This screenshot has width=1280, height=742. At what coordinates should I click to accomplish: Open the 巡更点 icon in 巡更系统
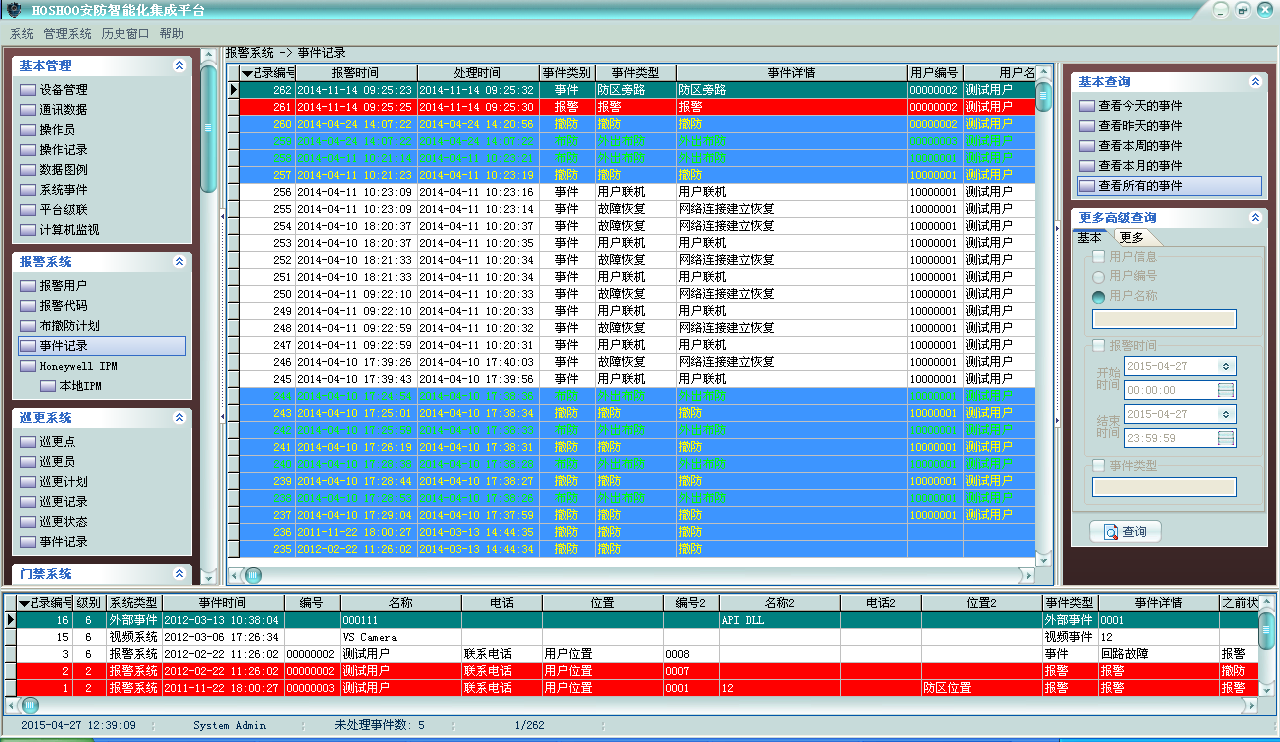pyautogui.click(x=27, y=442)
